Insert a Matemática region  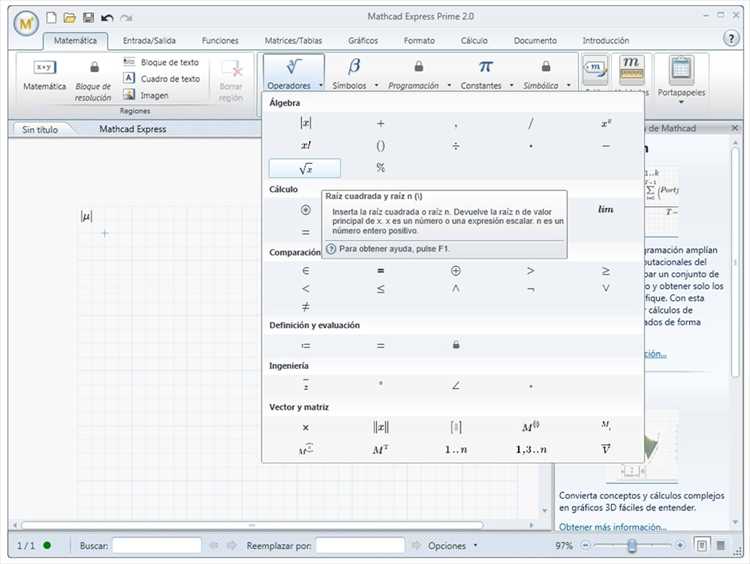44,75
